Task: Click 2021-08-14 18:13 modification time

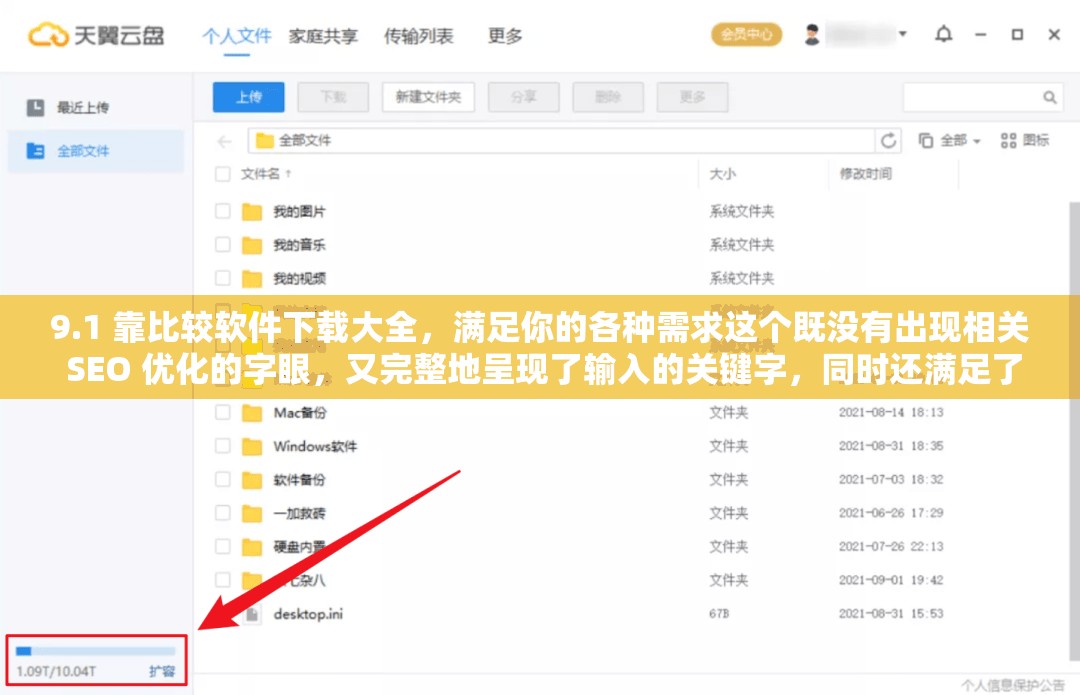Action: (891, 413)
